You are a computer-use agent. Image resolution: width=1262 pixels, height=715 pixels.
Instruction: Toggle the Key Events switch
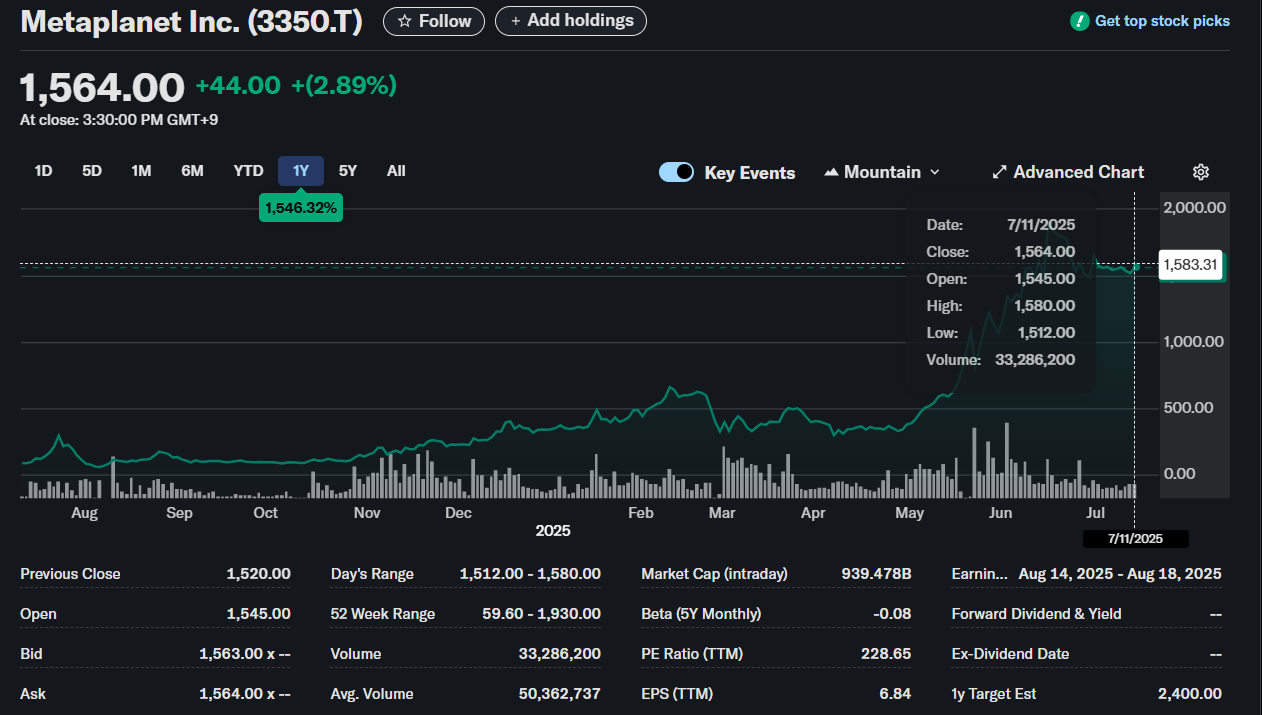click(x=677, y=172)
